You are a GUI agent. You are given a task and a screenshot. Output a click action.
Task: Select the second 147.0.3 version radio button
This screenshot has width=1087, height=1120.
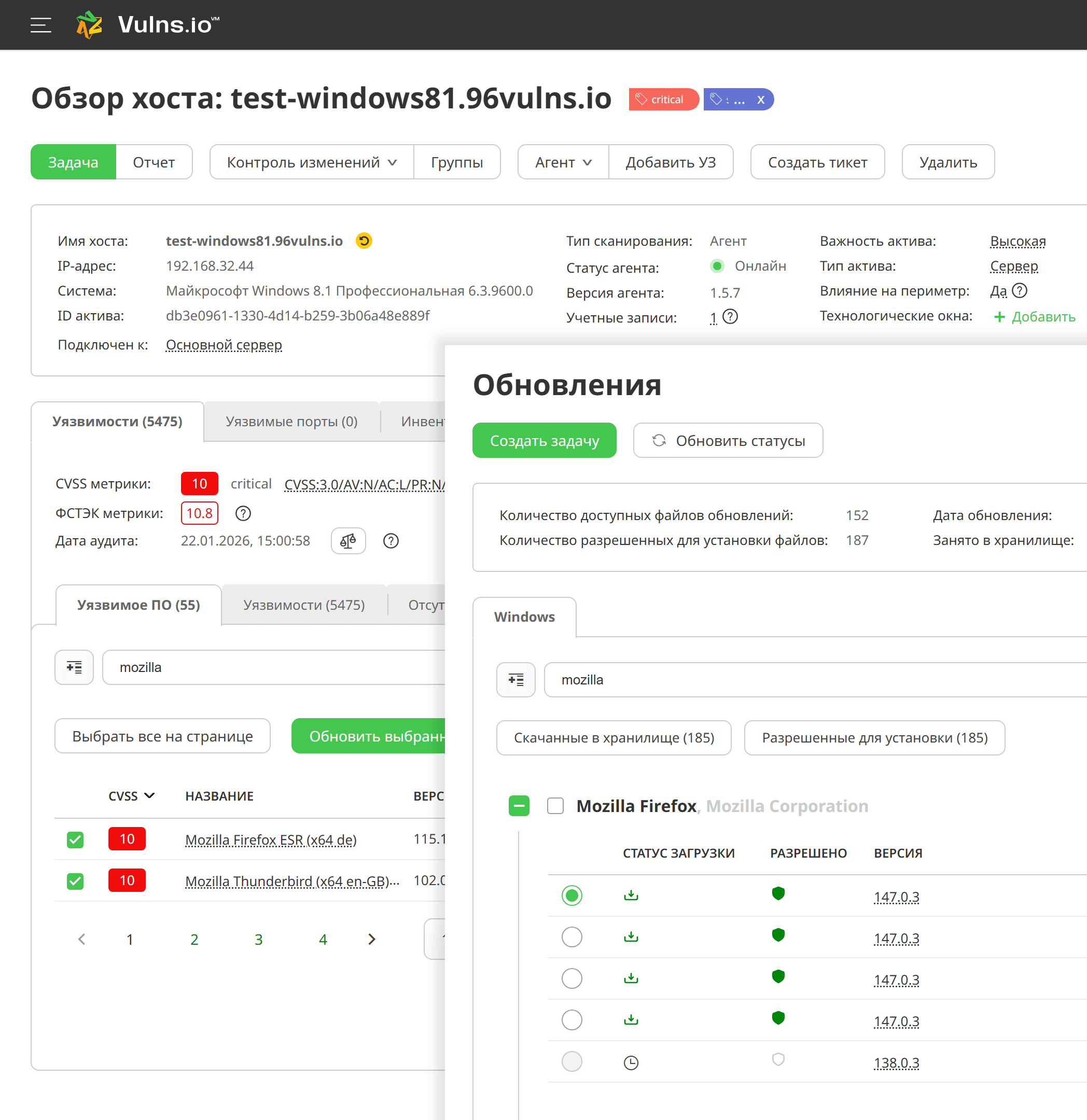572,937
